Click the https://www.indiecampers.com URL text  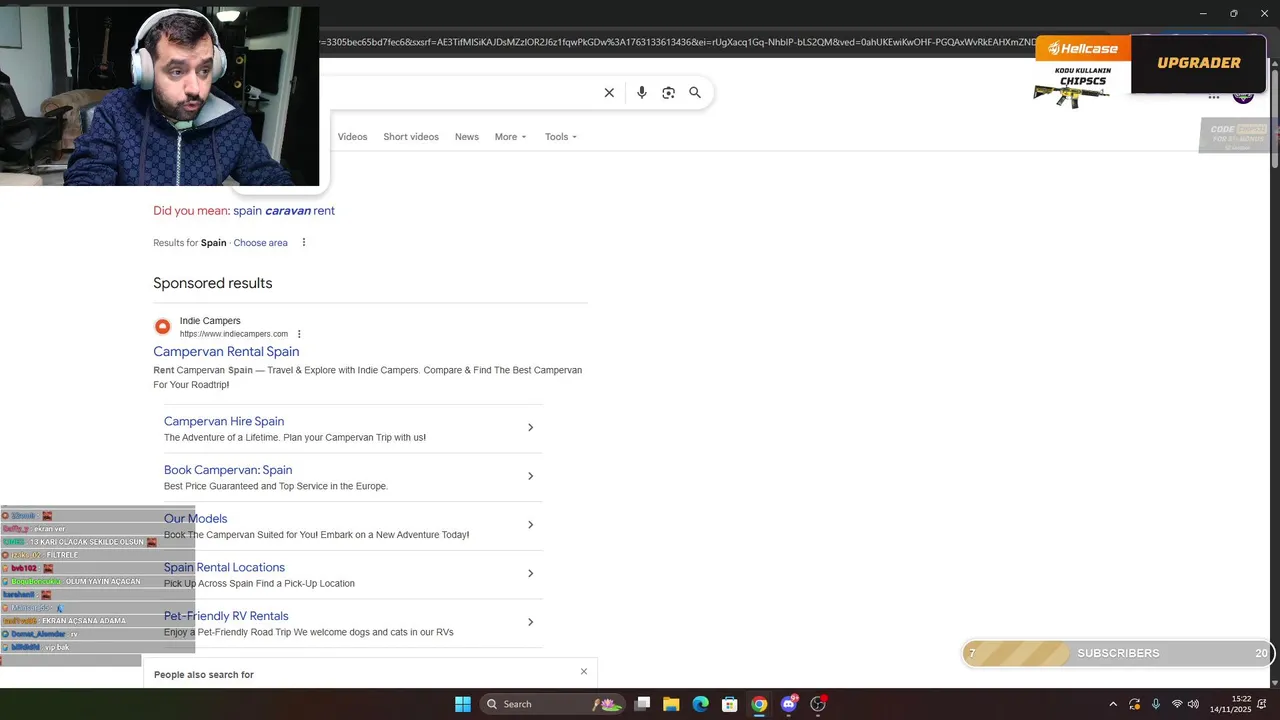(234, 334)
